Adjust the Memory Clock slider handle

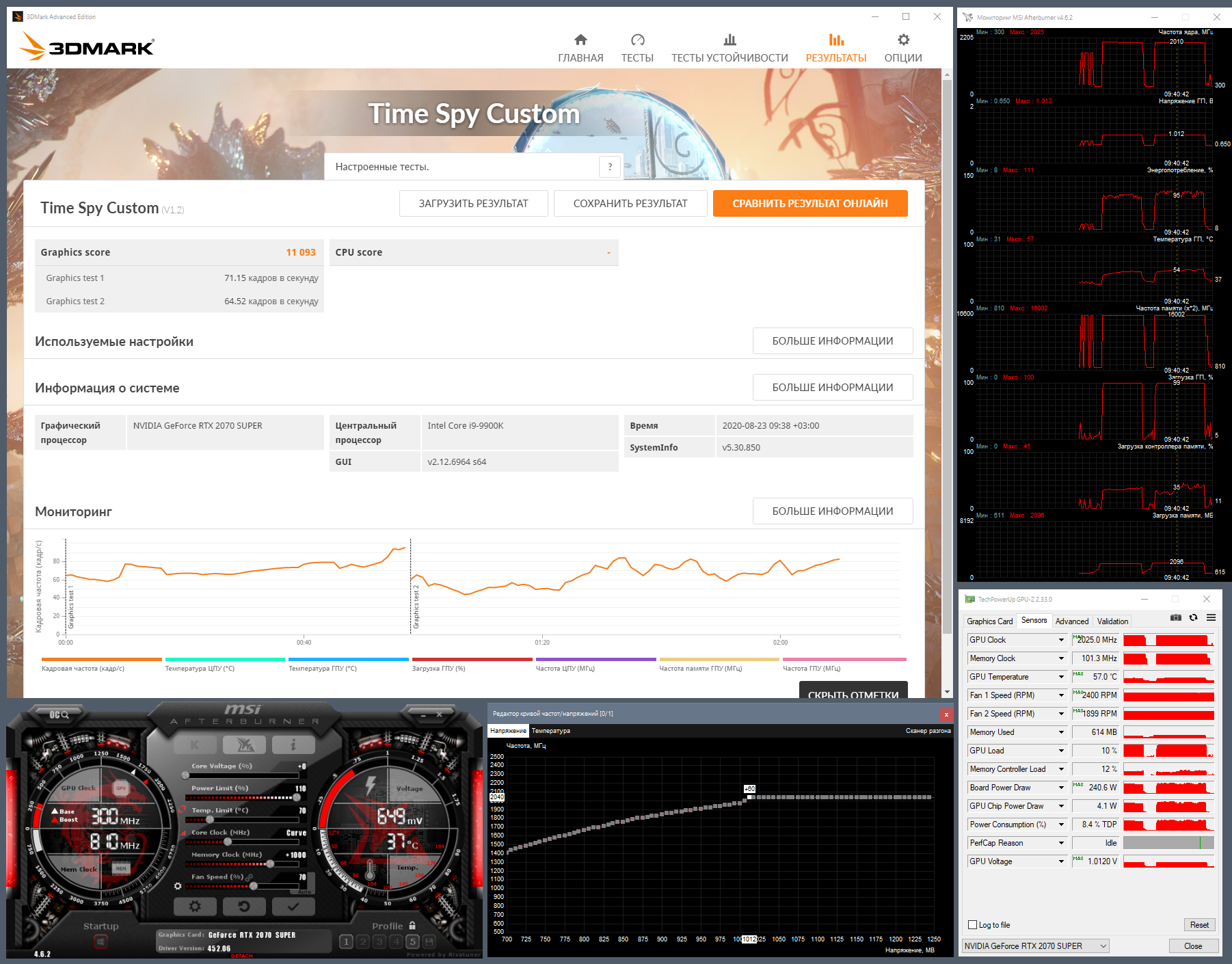point(271,864)
